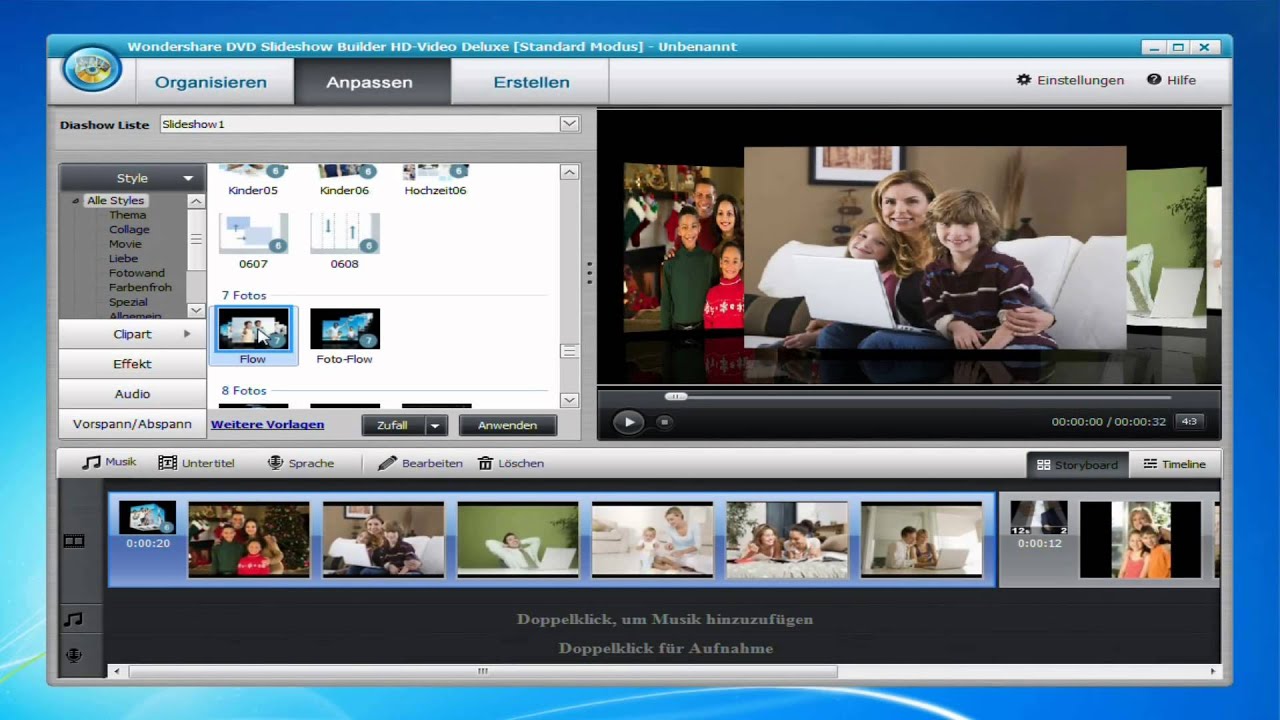
Task: Select the Kinder06 style template
Action: coord(344,181)
